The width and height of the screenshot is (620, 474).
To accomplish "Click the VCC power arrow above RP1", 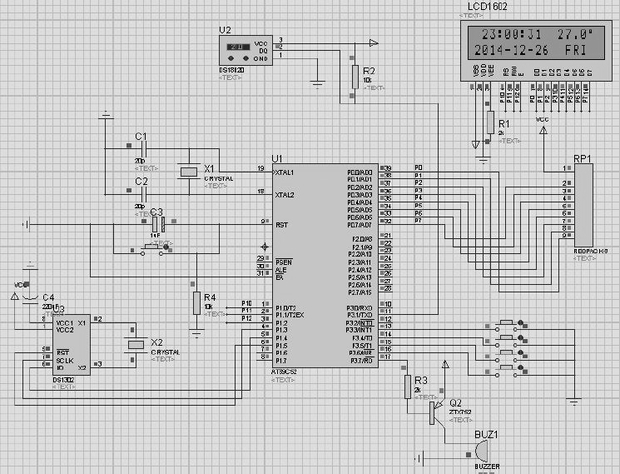I will pos(544,130).
